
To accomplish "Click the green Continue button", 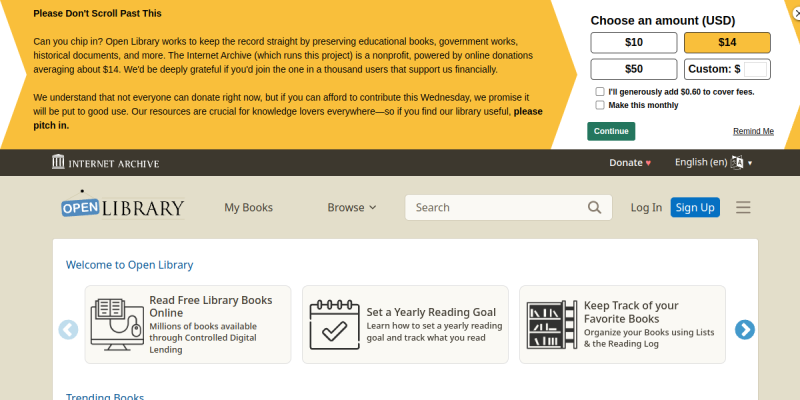I will [x=611, y=131].
